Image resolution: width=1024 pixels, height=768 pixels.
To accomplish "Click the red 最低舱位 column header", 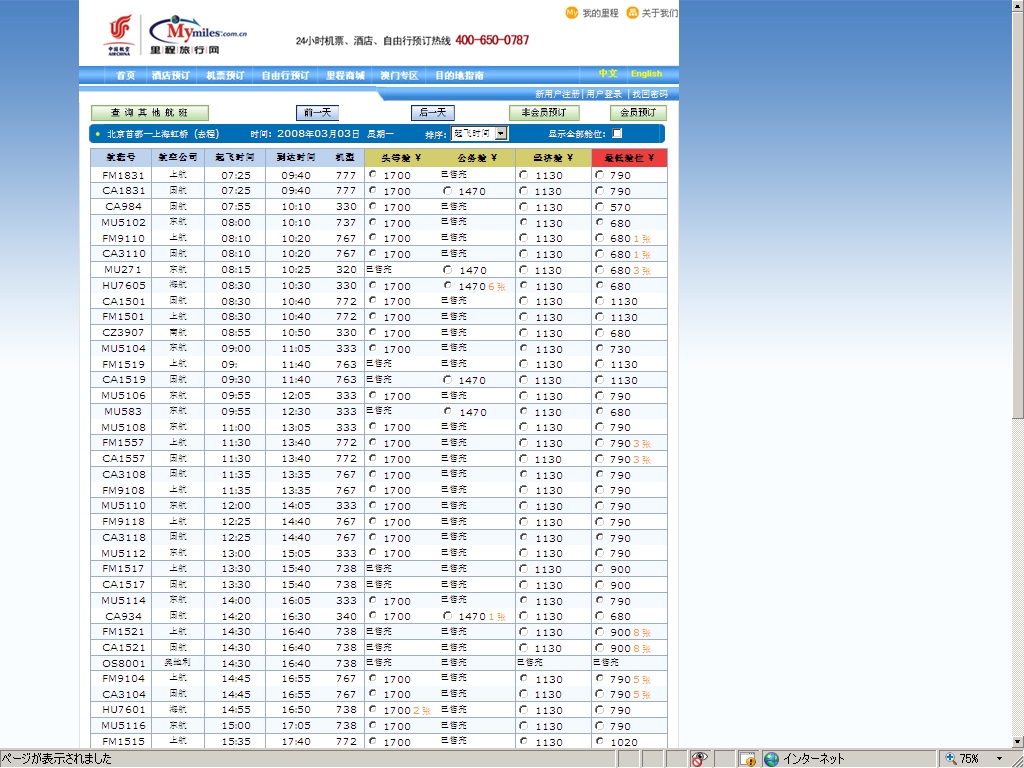I will pos(629,158).
